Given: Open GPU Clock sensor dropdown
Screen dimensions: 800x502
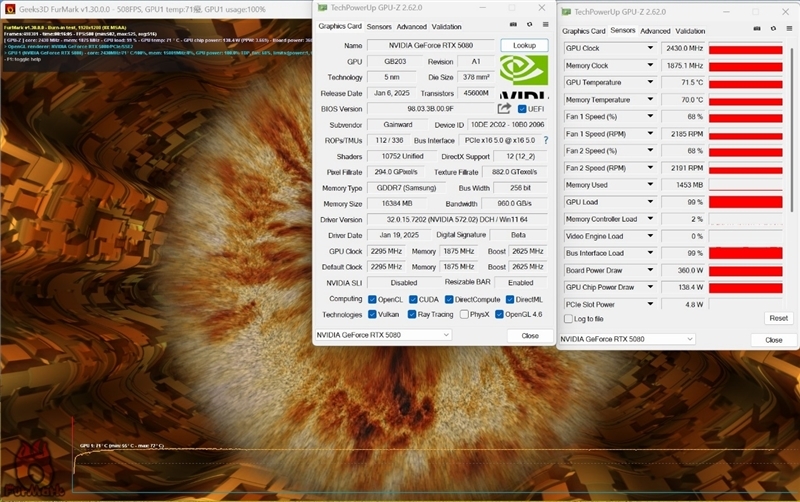Looking at the screenshot, I should [x=650, y=48].
